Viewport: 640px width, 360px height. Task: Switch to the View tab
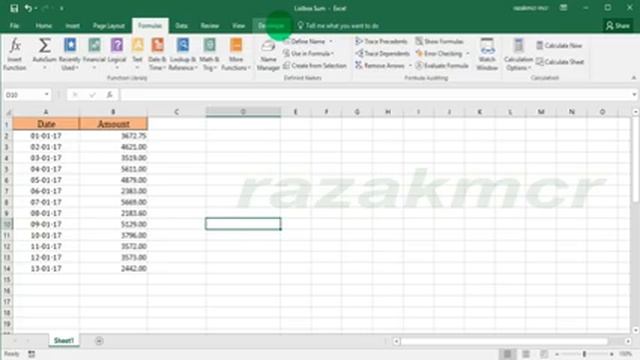238,26
